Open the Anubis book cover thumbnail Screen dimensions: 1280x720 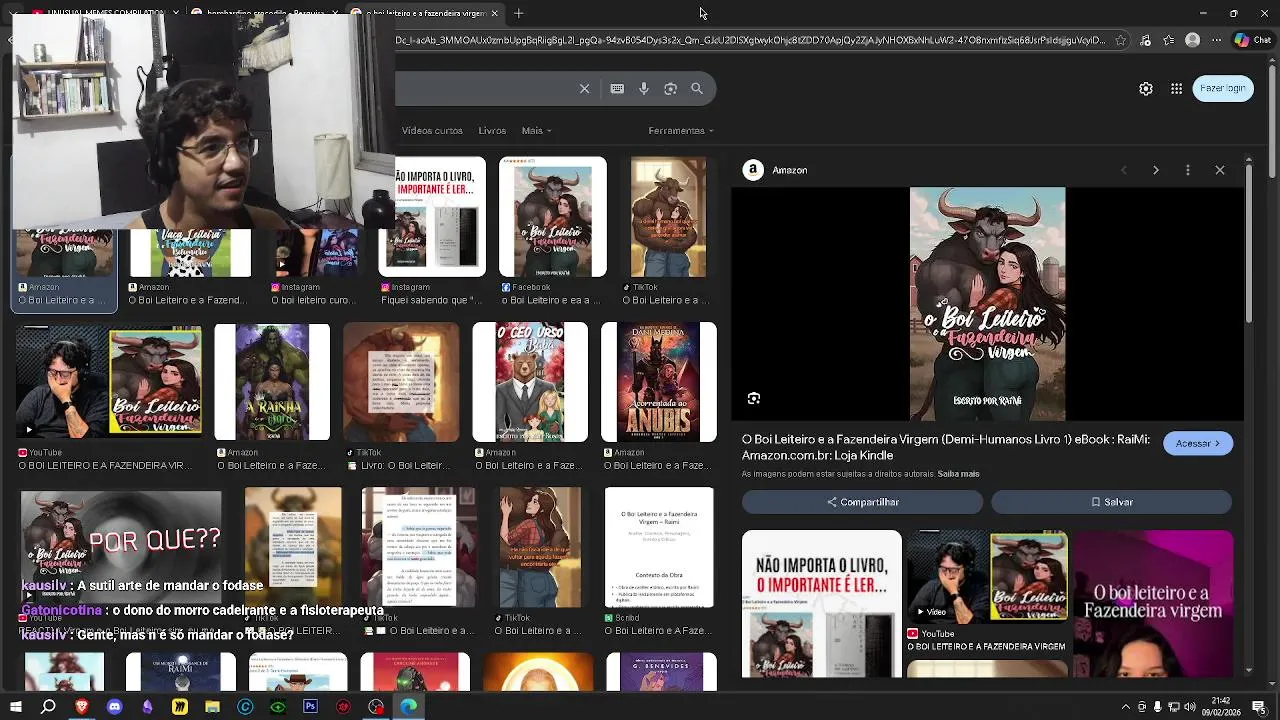point(659,381)
